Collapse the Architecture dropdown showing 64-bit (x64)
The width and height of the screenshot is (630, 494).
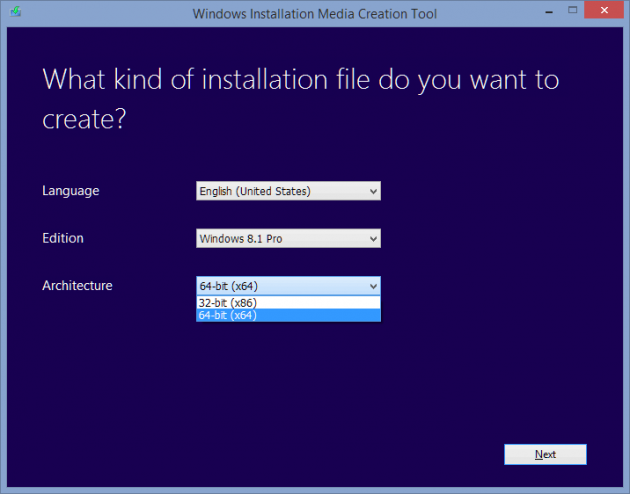click(288, 286)
